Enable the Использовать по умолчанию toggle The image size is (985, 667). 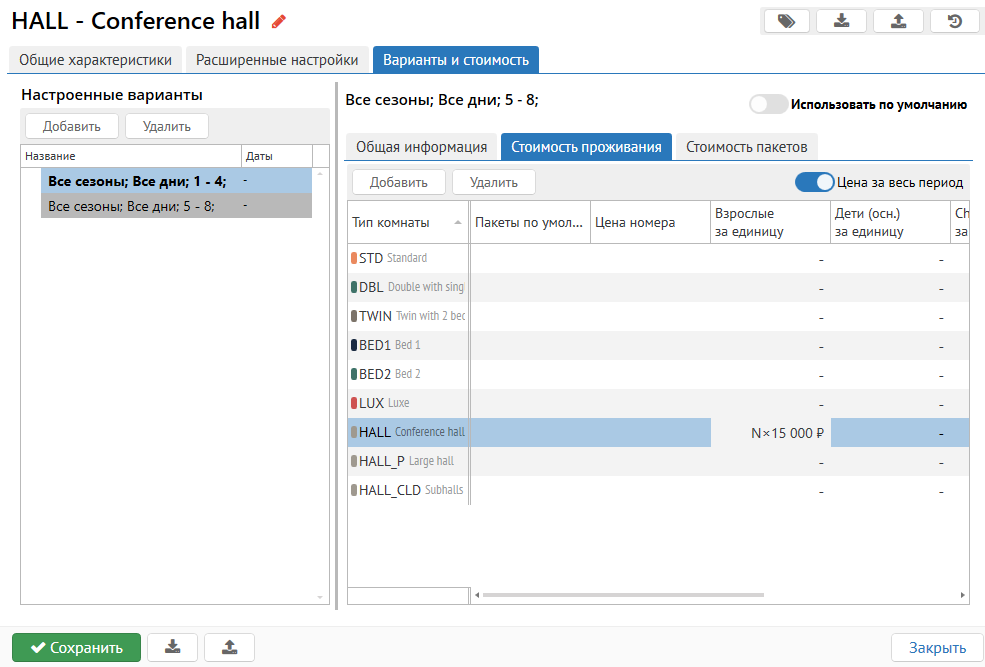click(768, 104)
